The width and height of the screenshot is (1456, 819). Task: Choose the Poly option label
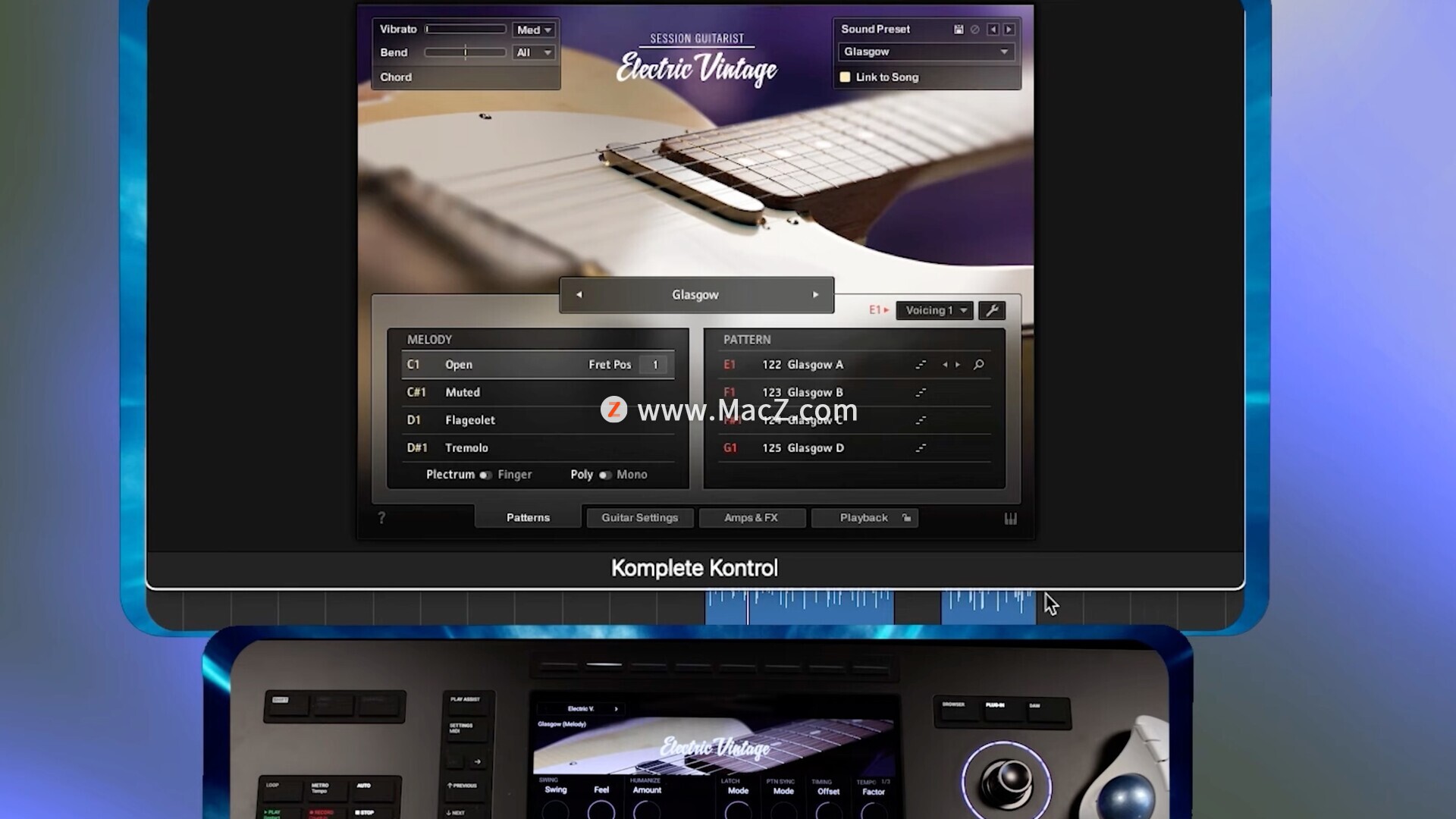pyautogui.click(x=582, y=475)
